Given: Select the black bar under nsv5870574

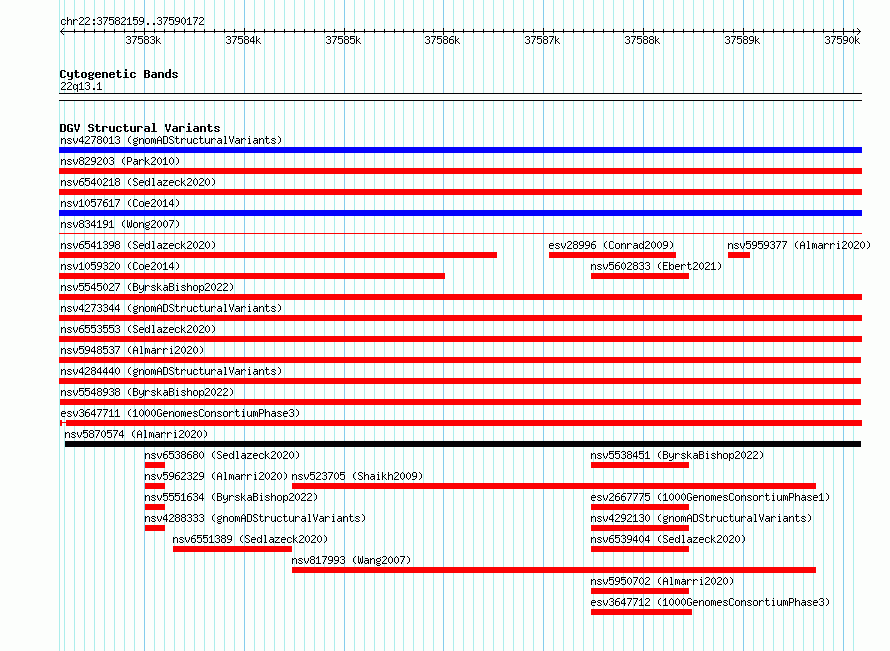Looking at the screenshot, I should coord(463,444).
